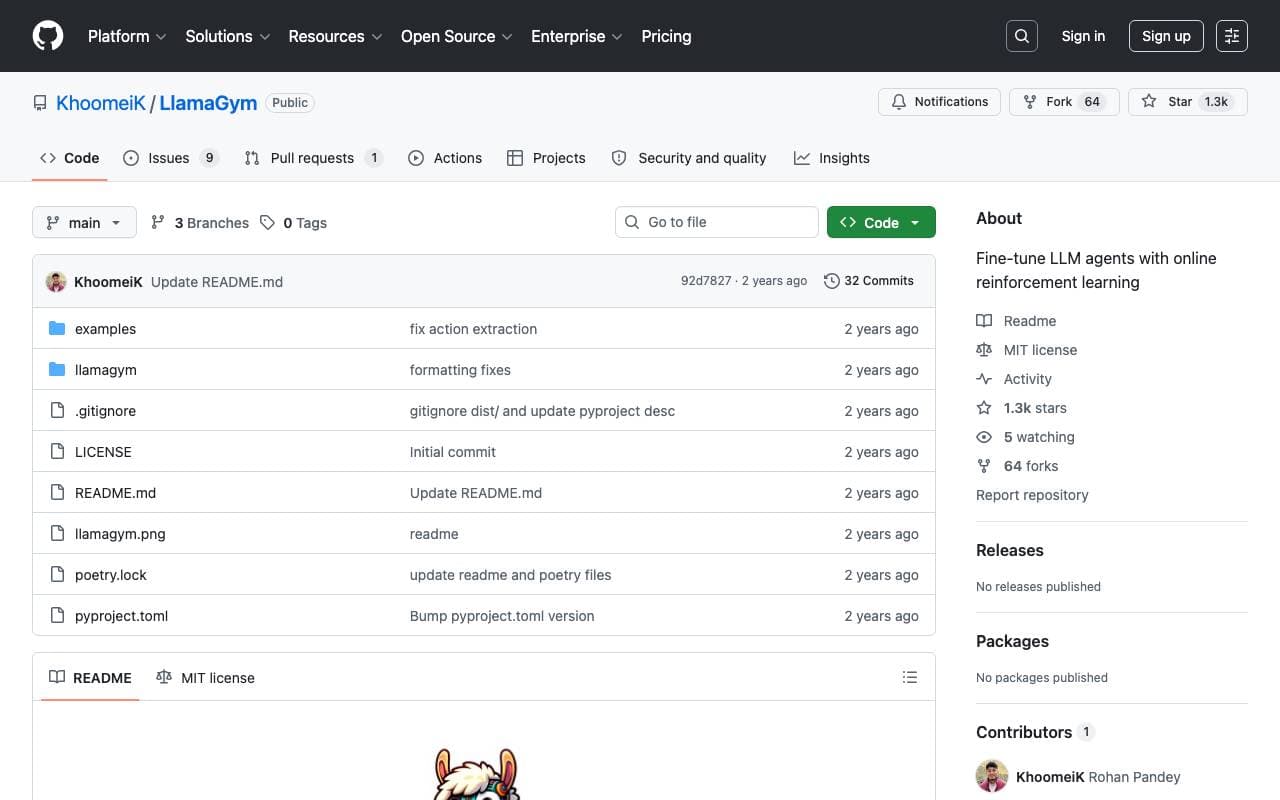Screen dimensions: 1280x800
Task: Star the LlamaGym repository
Action: [x=1187, y=102]
